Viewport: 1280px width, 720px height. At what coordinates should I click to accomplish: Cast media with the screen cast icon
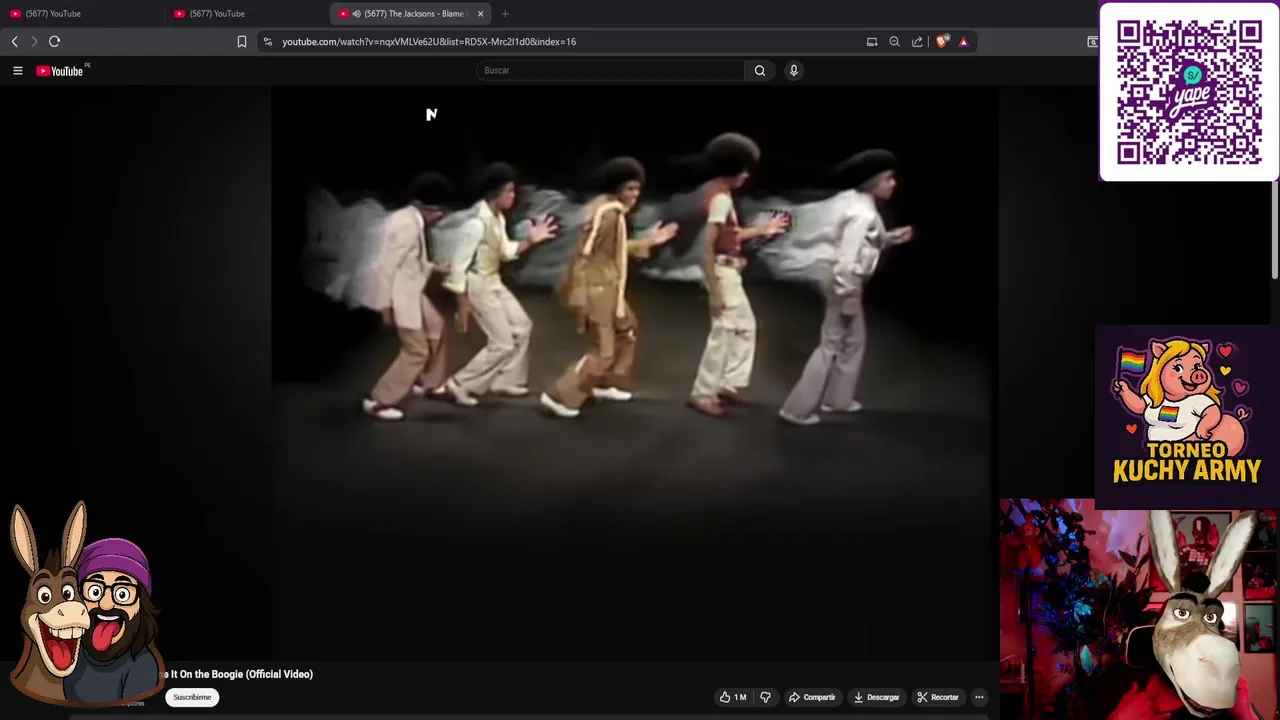click(872, 41)
